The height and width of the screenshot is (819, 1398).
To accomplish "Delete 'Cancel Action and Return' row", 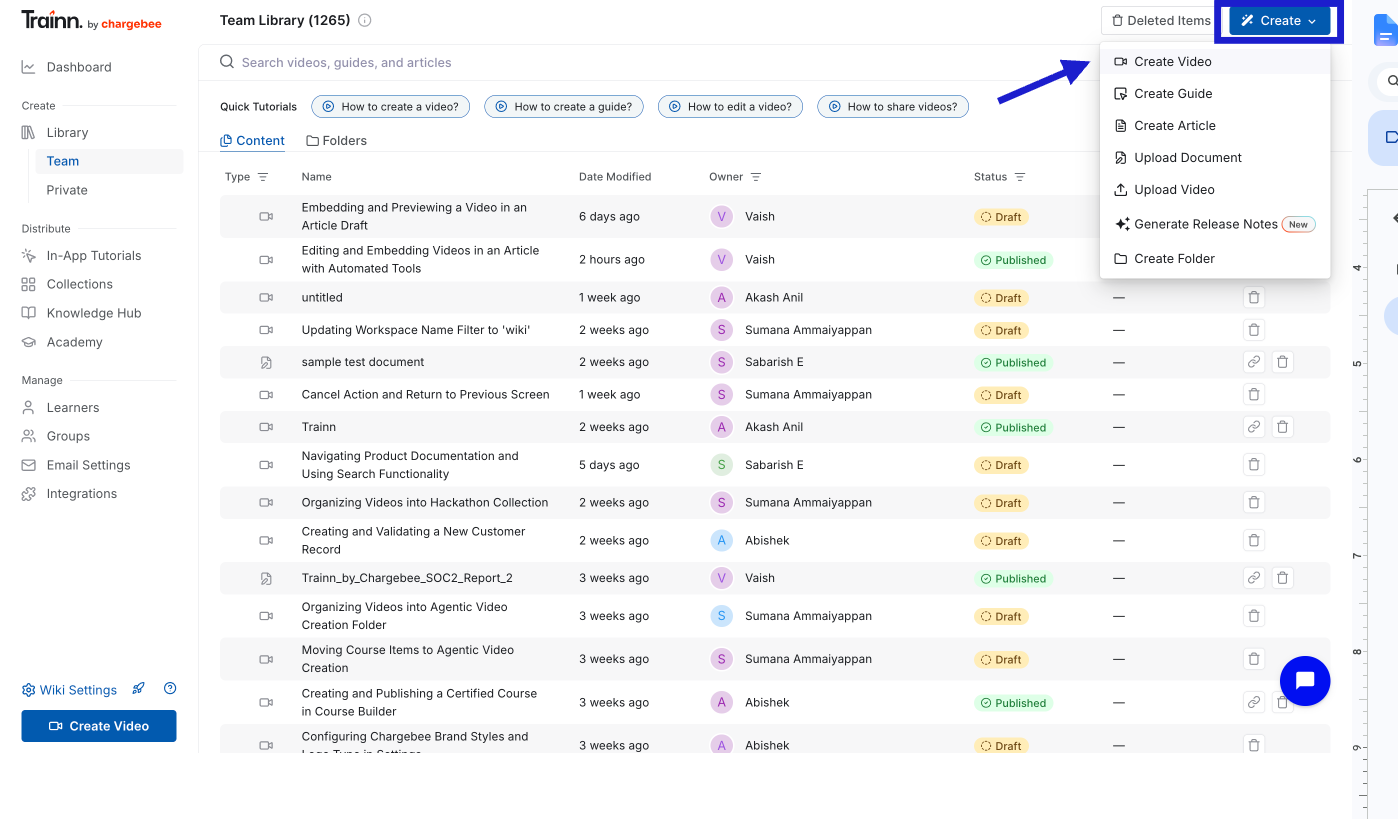I will coord(1254,394).
